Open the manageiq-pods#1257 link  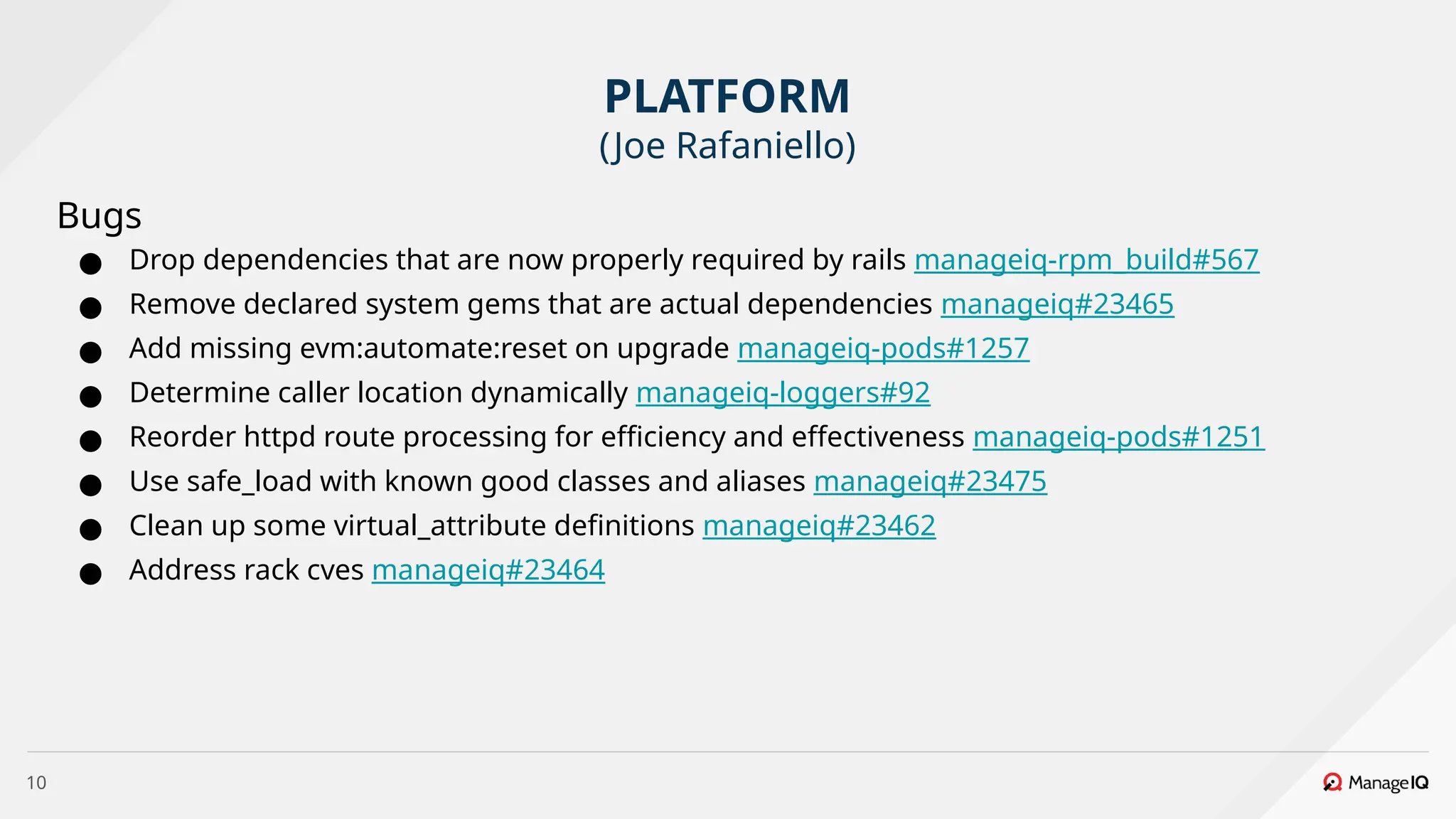(883, 348)
